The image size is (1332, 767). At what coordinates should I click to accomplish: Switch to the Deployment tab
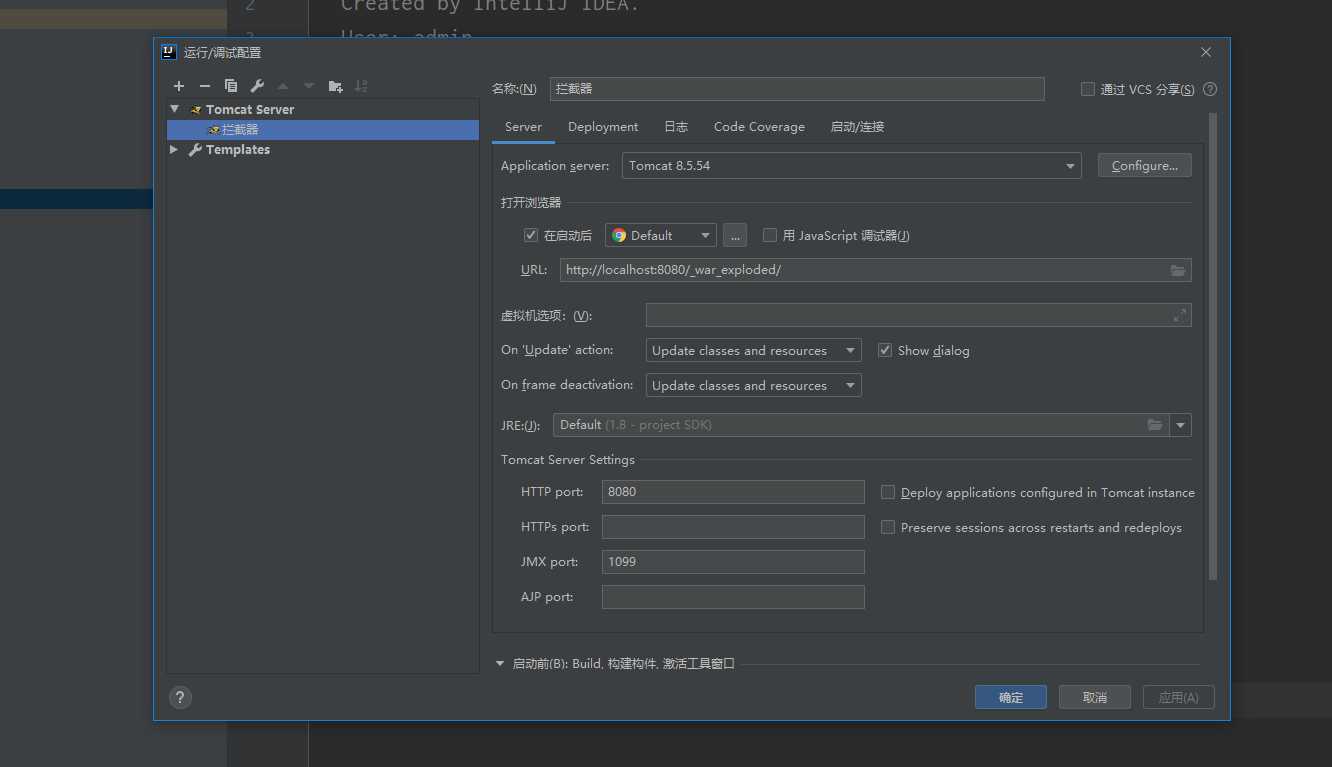coord(603,127)
